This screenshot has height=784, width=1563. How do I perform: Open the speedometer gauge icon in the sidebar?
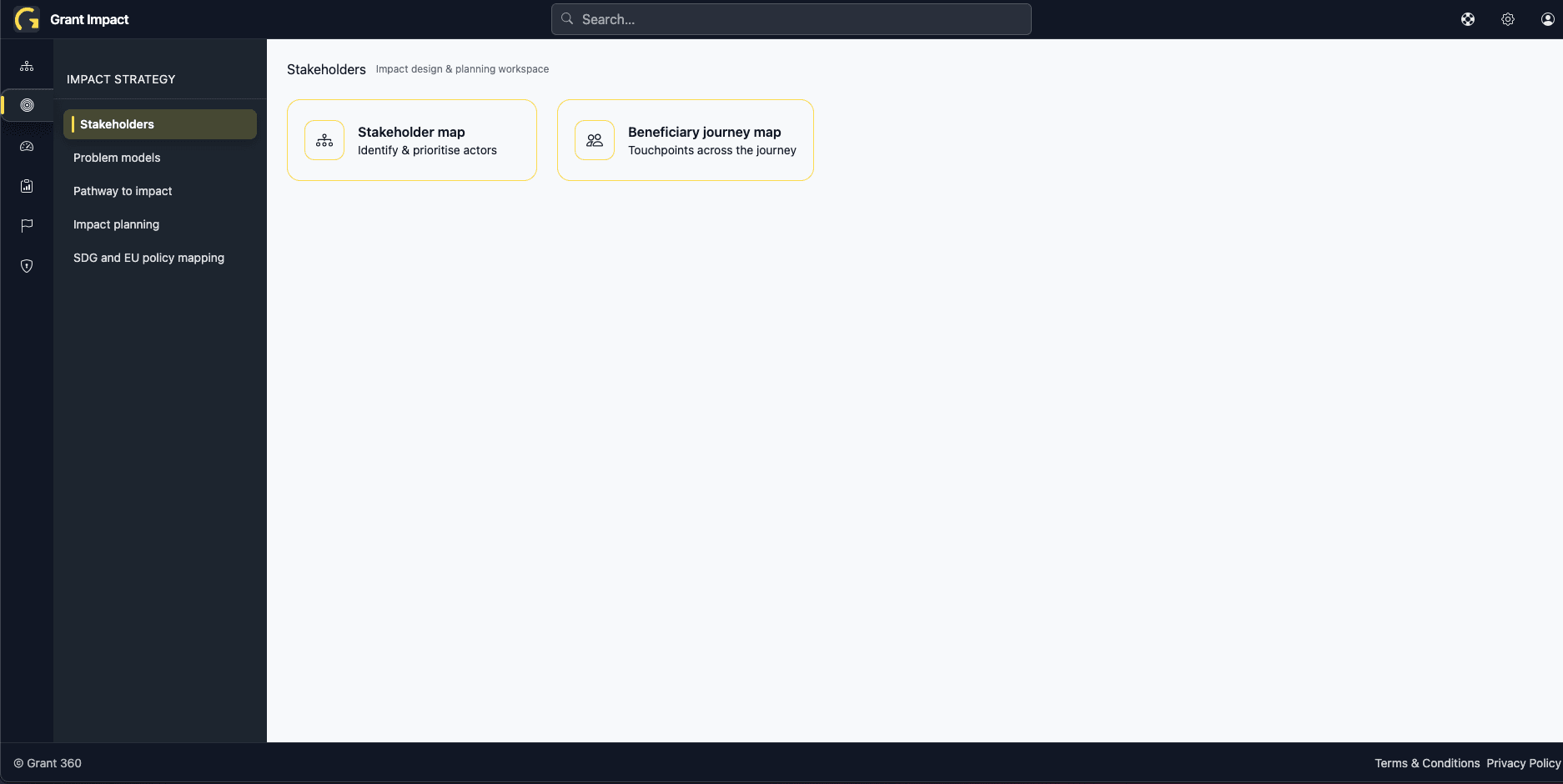pos(27,146)
